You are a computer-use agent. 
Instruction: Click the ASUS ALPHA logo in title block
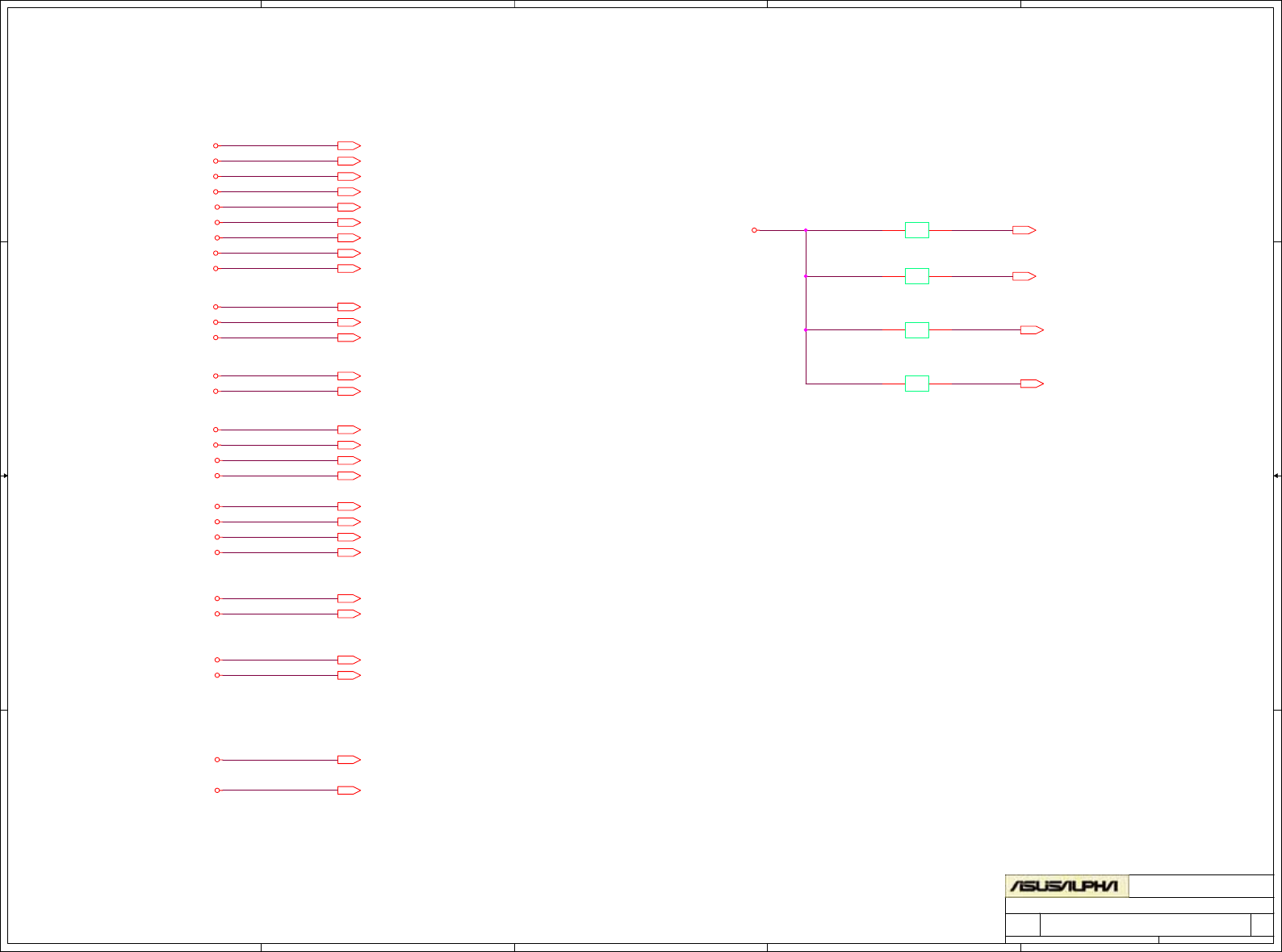tap(1066, 886)
